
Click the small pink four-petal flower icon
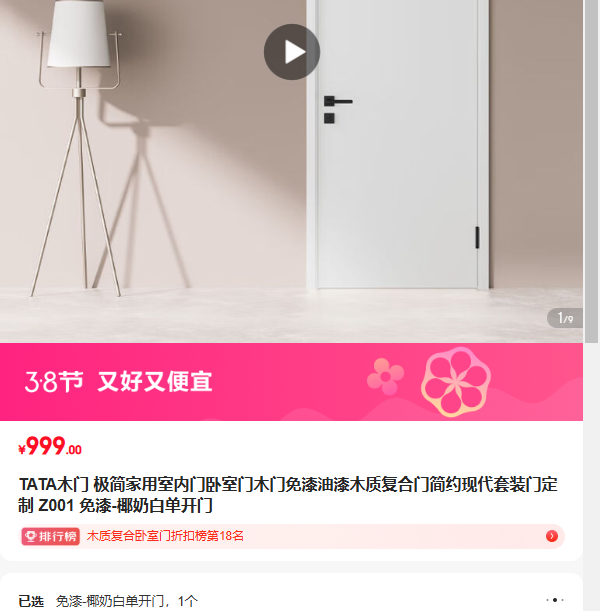point(385,376)
